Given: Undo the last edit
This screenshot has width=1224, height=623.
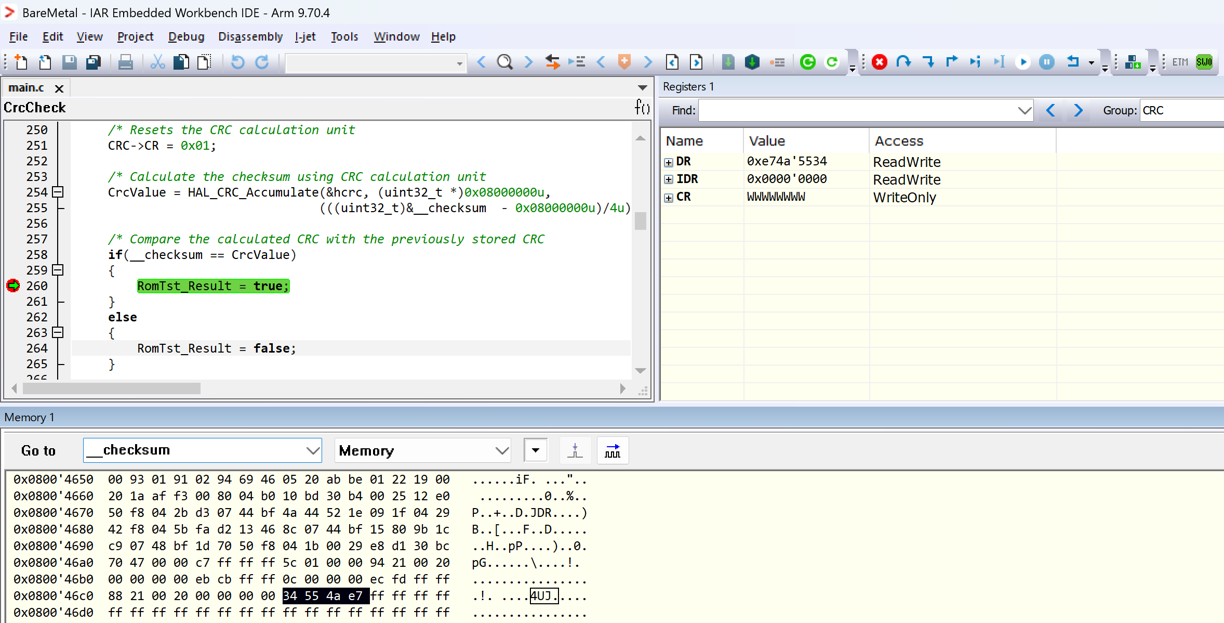Looking at the screenshot, I should tap(237, 62).
